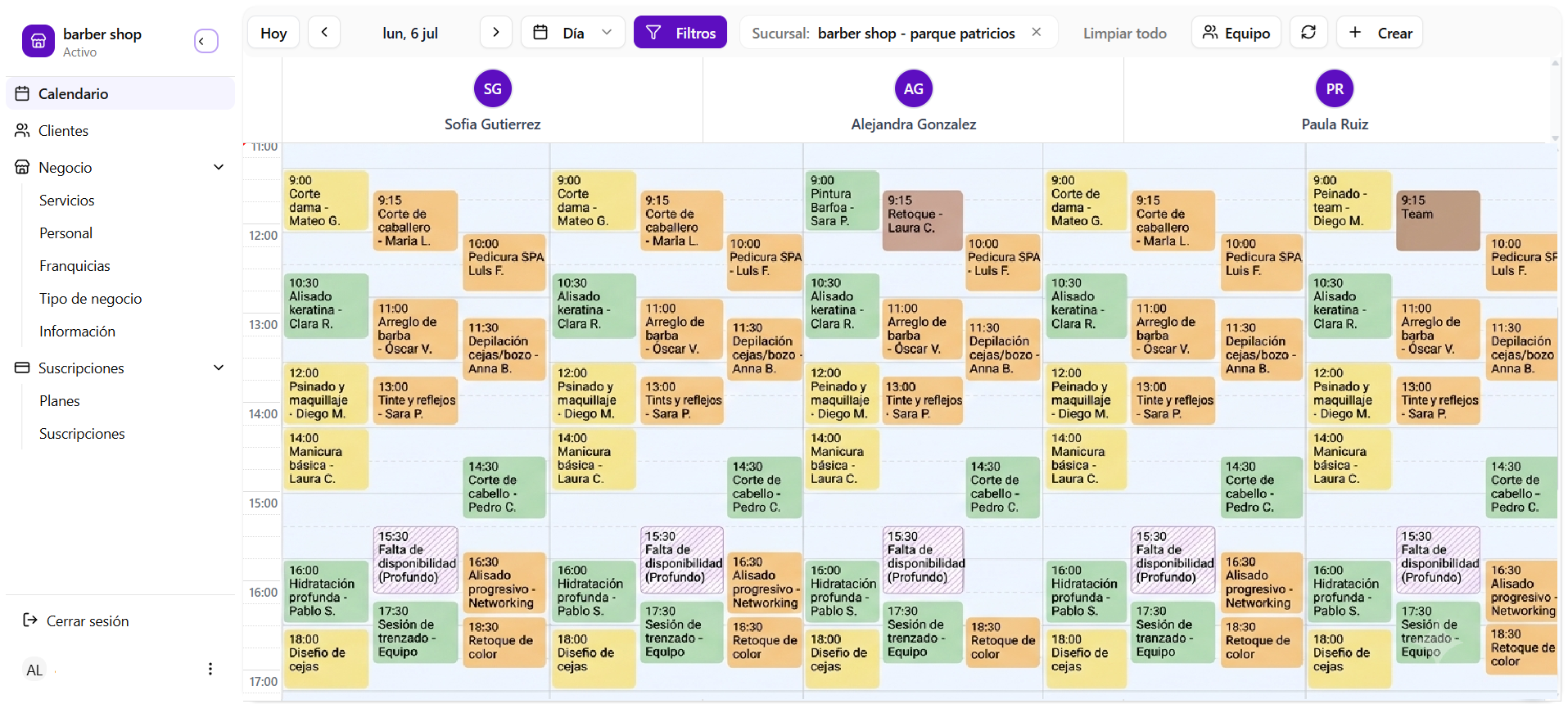Select Alejandra Gonzalez AG avatar
The image size is (1568, 704).
coord(914,88)
